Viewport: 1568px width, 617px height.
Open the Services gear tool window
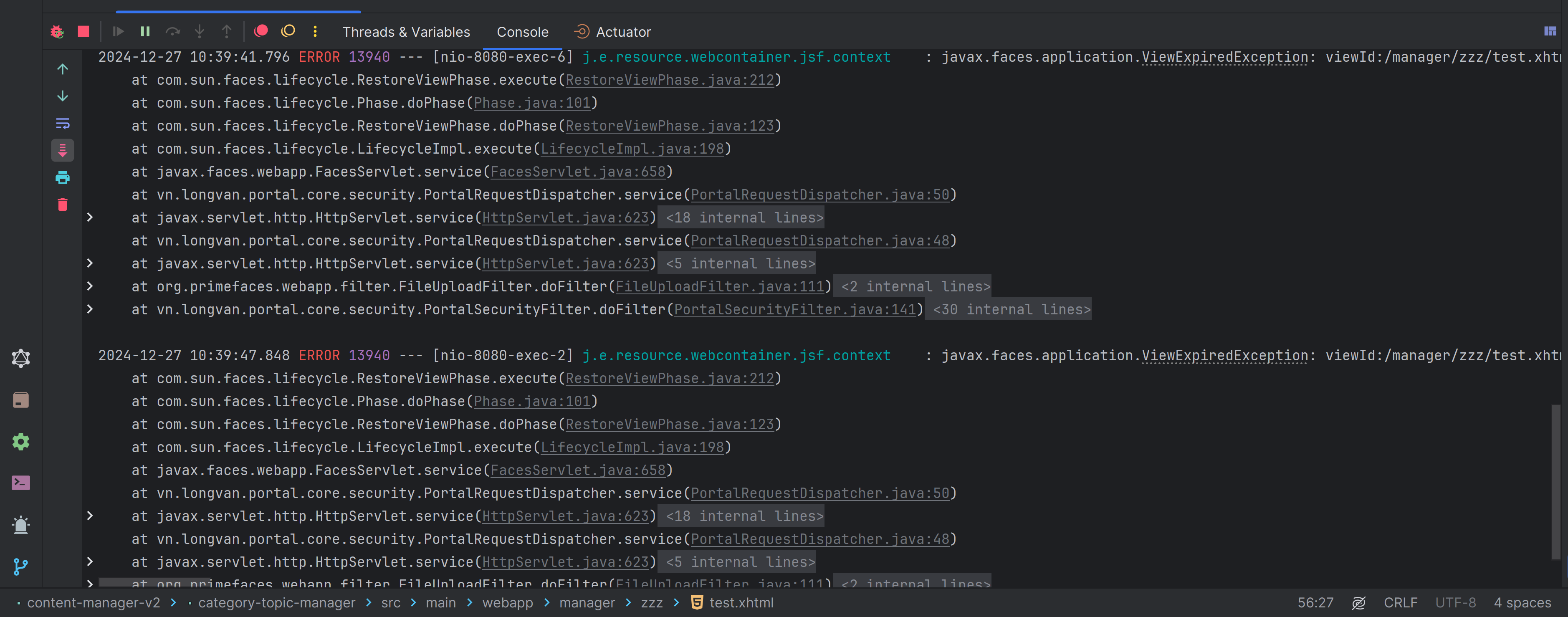pos(21,442)
